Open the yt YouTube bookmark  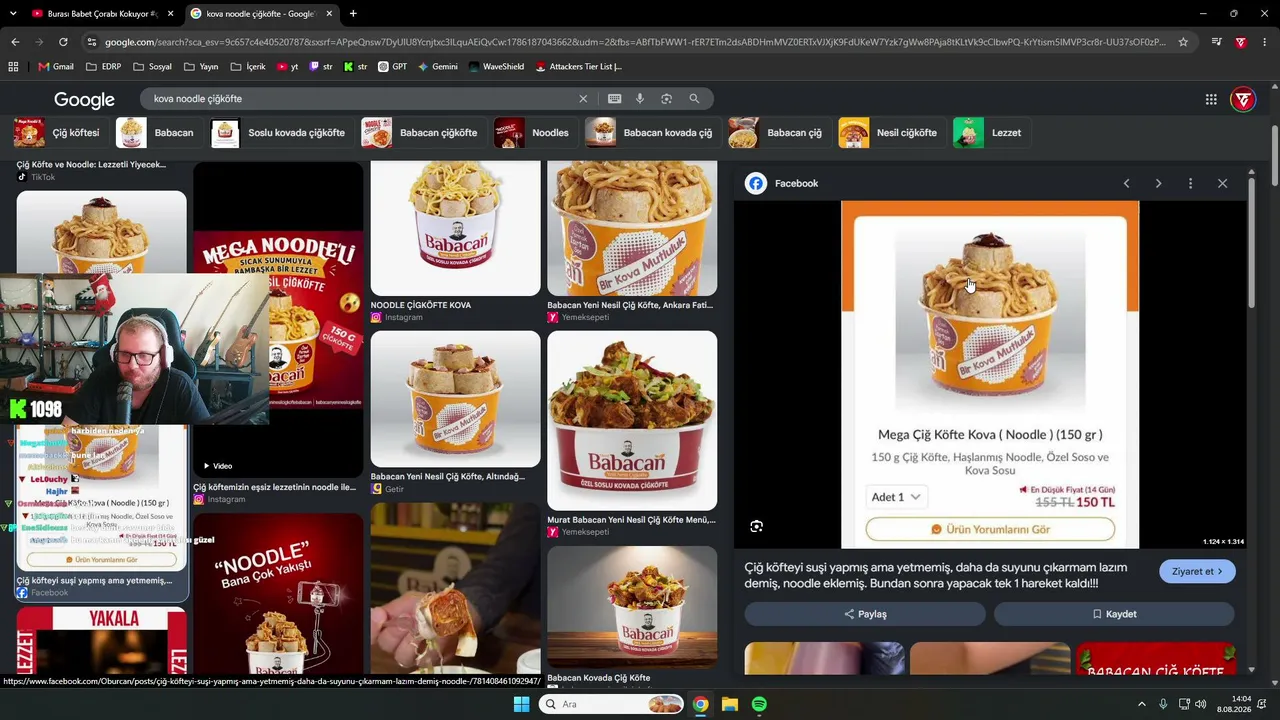287,67
